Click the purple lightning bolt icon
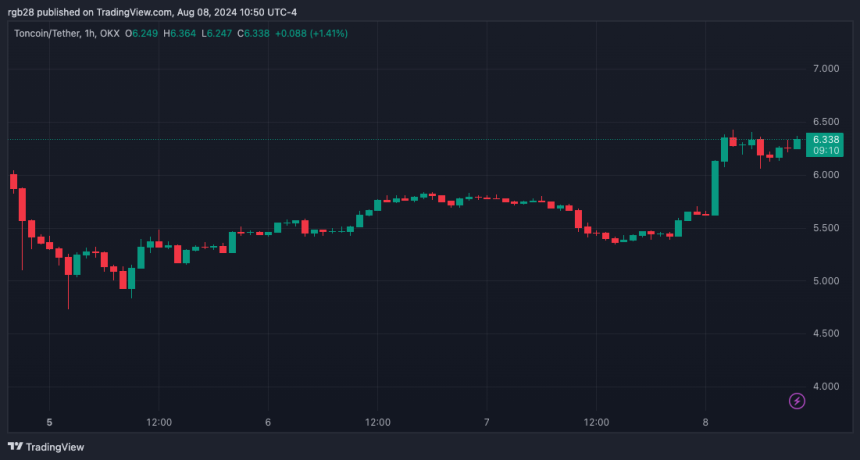This screenshot has height=460, width=860. (x=797, y=401)
